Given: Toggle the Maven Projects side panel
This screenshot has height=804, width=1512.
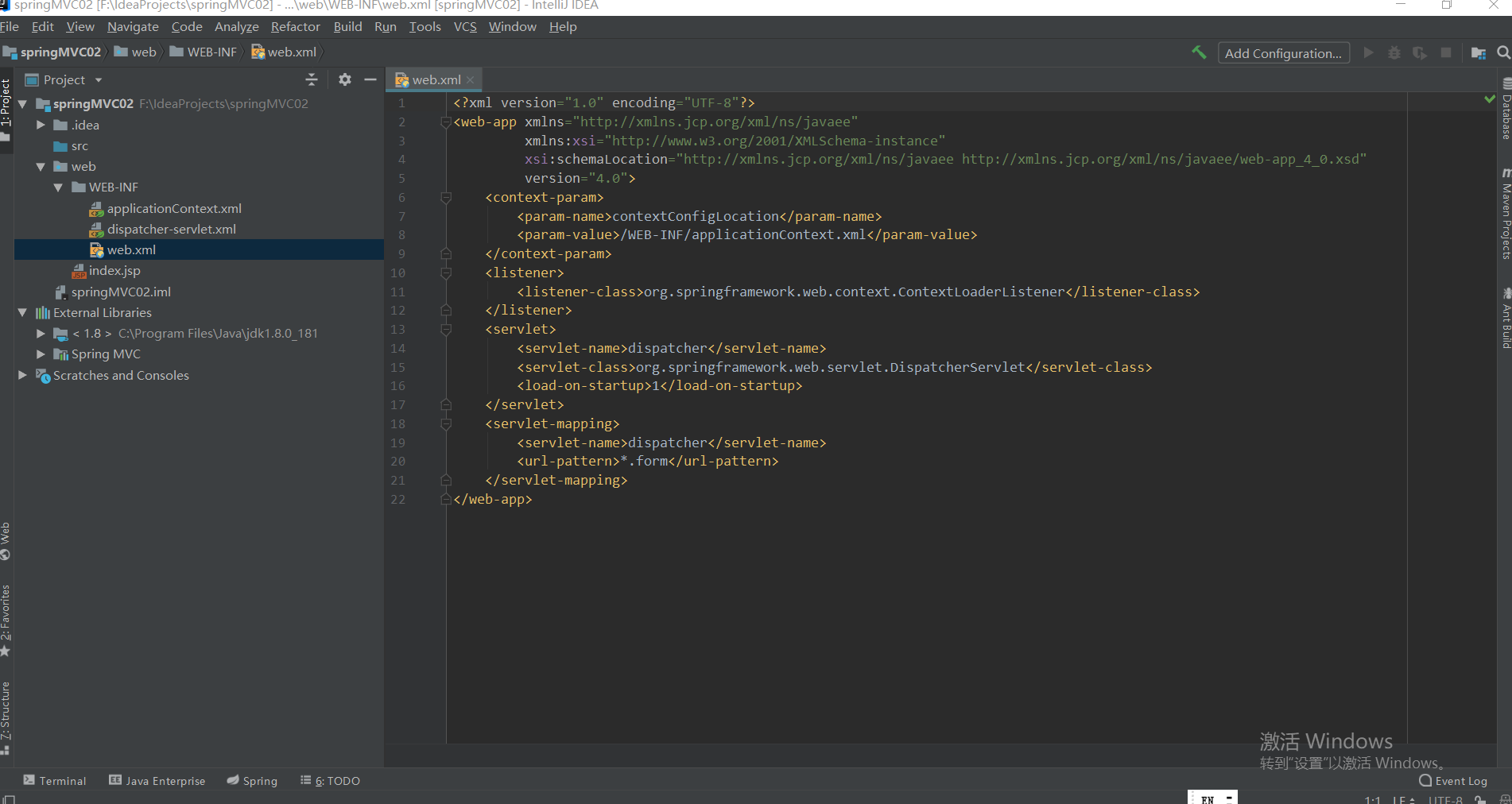Looking at the screenshot, I should click(1506, 215).
